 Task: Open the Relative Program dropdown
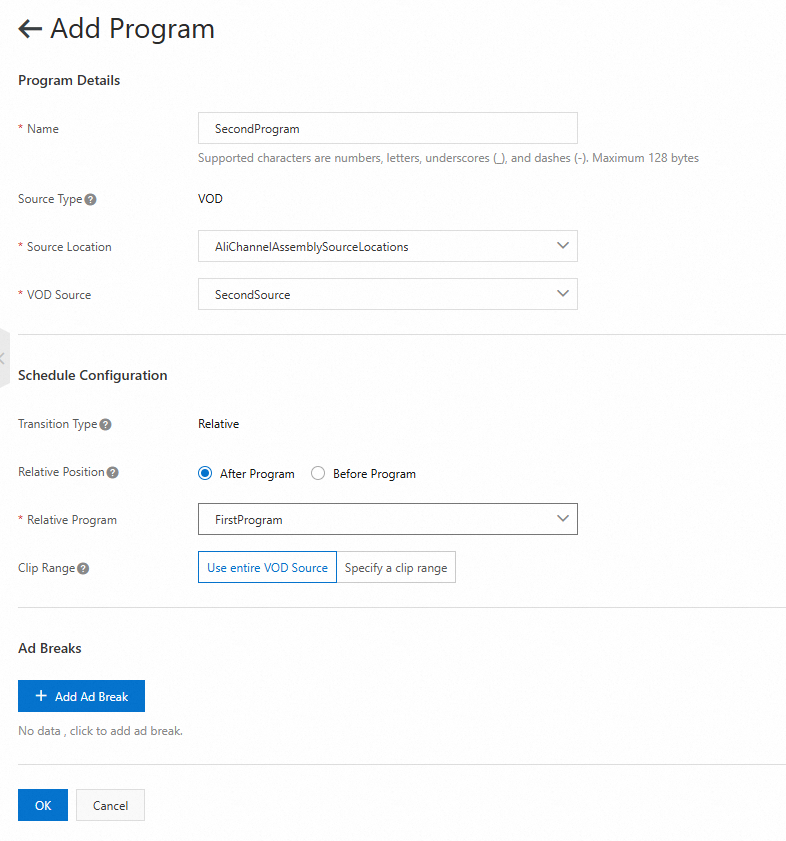[388, 519]
